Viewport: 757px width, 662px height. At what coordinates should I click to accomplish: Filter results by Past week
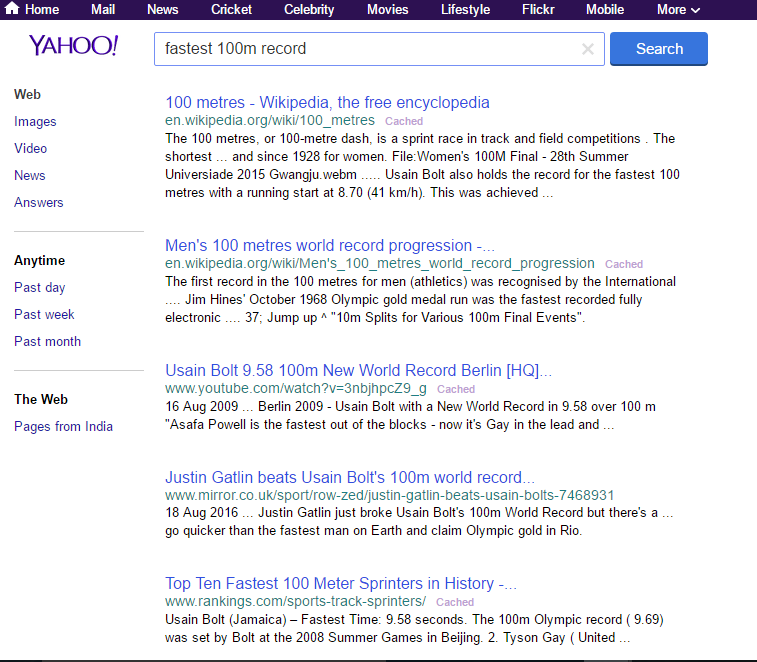point(44,314)
